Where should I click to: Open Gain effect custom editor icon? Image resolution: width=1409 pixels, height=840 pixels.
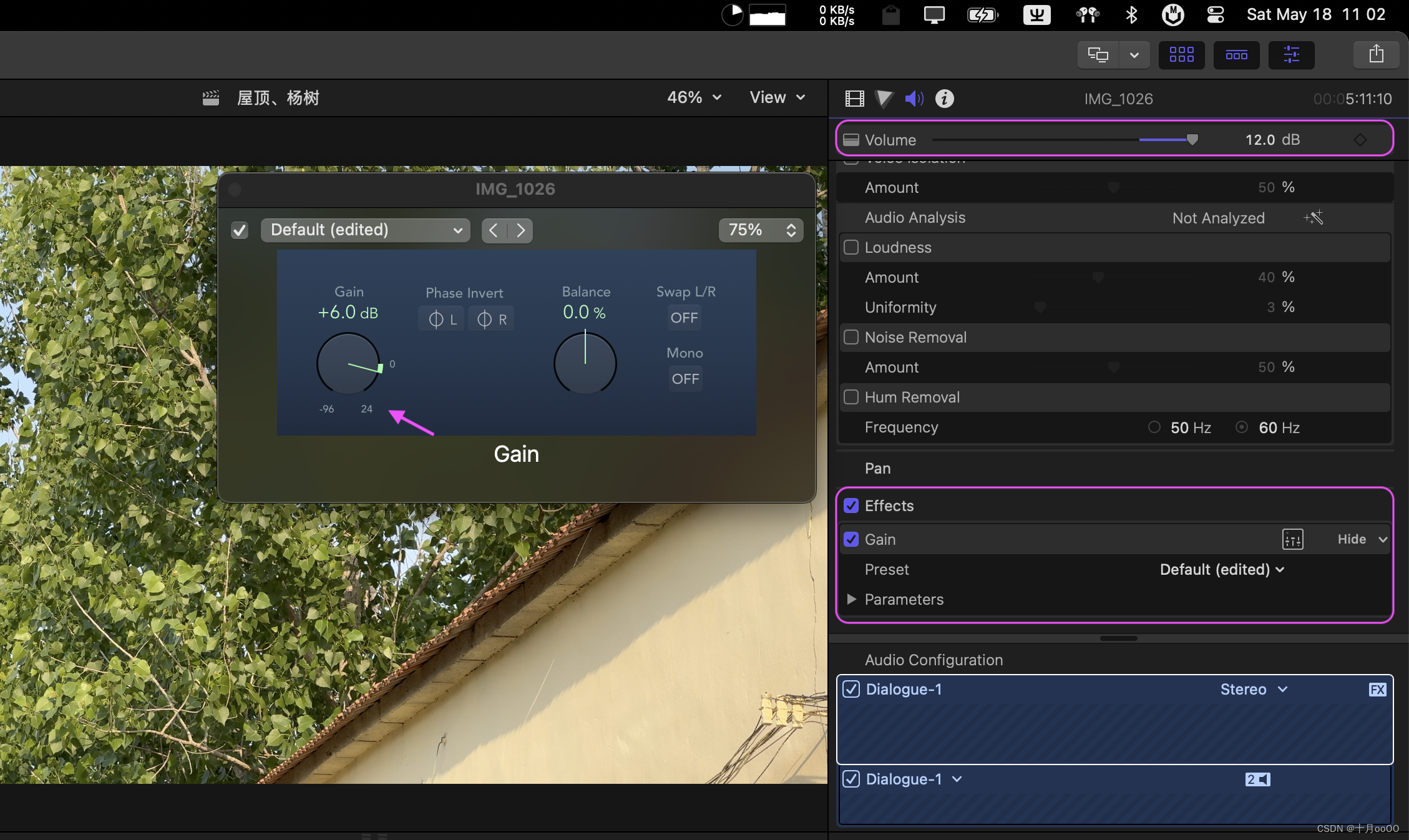(x=1292, y=539)
